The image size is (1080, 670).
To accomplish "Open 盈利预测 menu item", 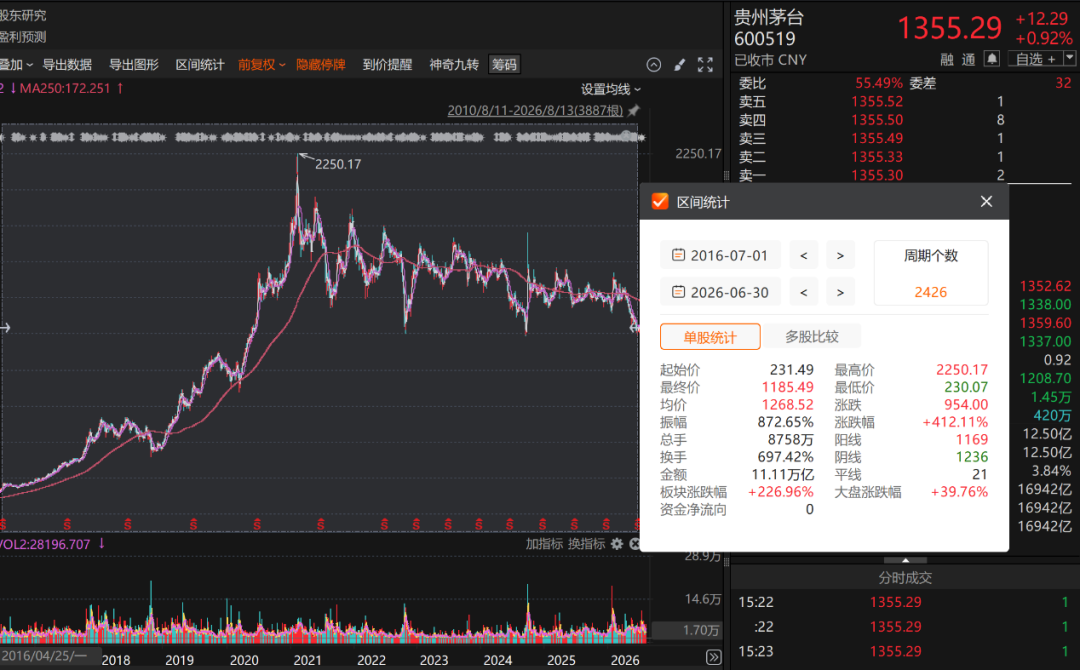I will [23, 37].
